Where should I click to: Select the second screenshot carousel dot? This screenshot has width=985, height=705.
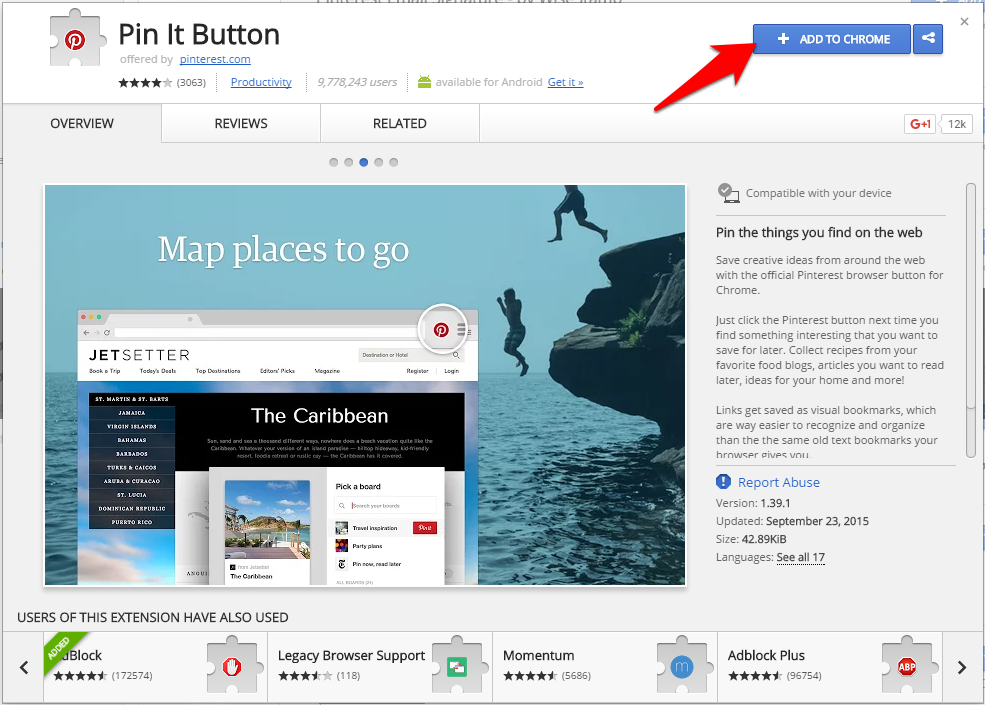(x=349, y=162)
